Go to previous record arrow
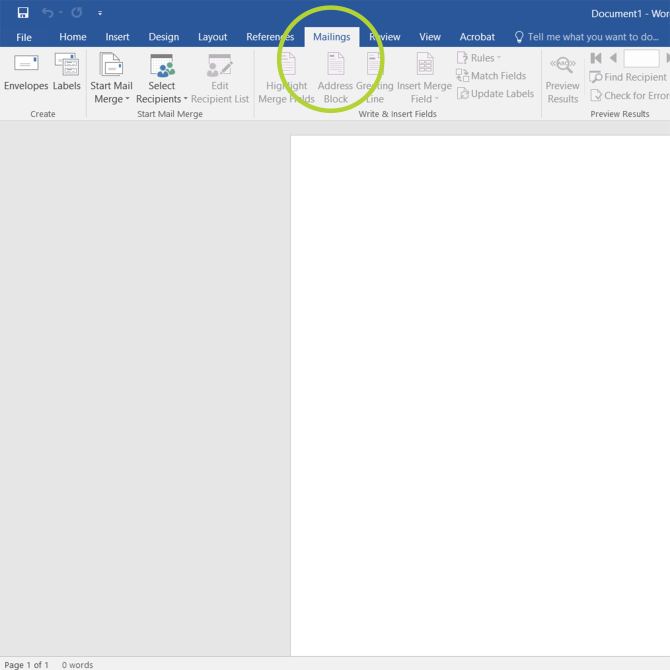The height and width of the screenshot is (670, 670). coord(613,58)
